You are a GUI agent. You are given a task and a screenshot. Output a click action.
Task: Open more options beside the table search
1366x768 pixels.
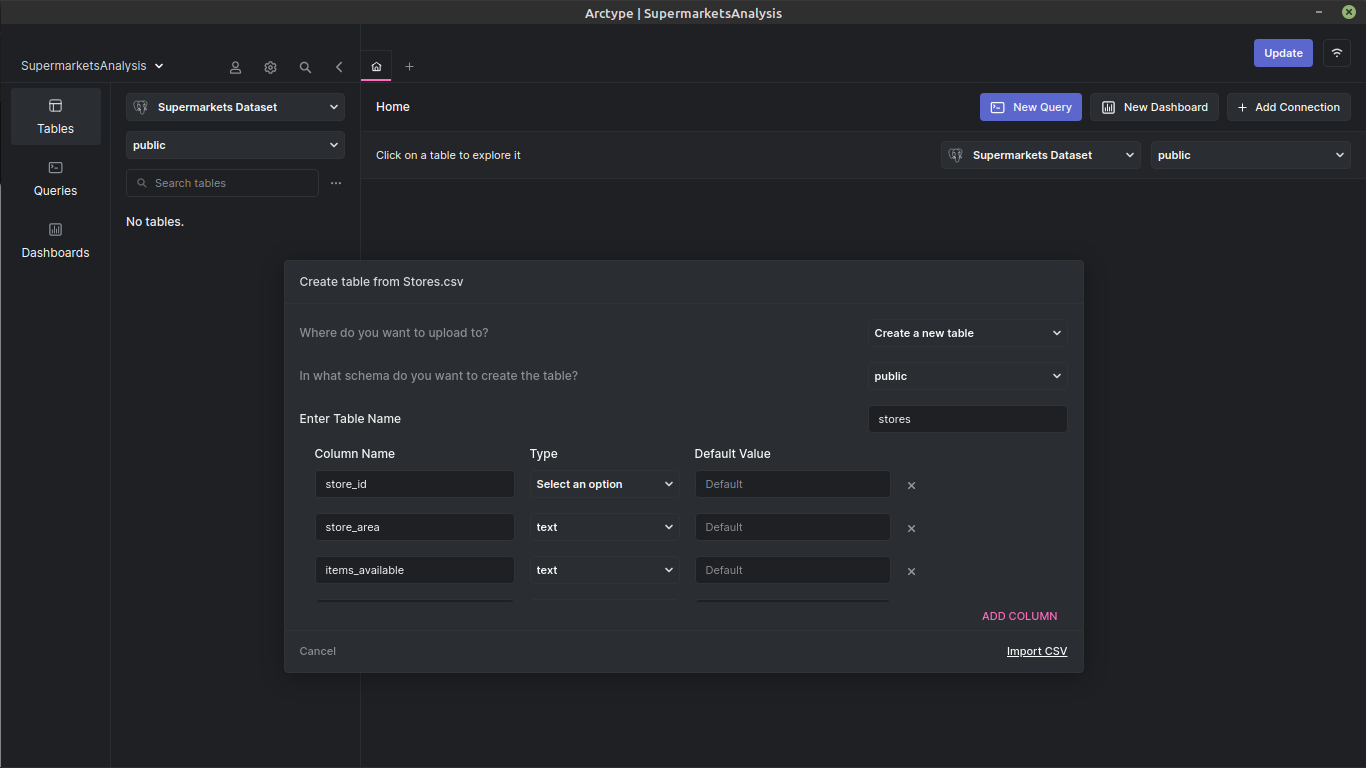(336, 183)
